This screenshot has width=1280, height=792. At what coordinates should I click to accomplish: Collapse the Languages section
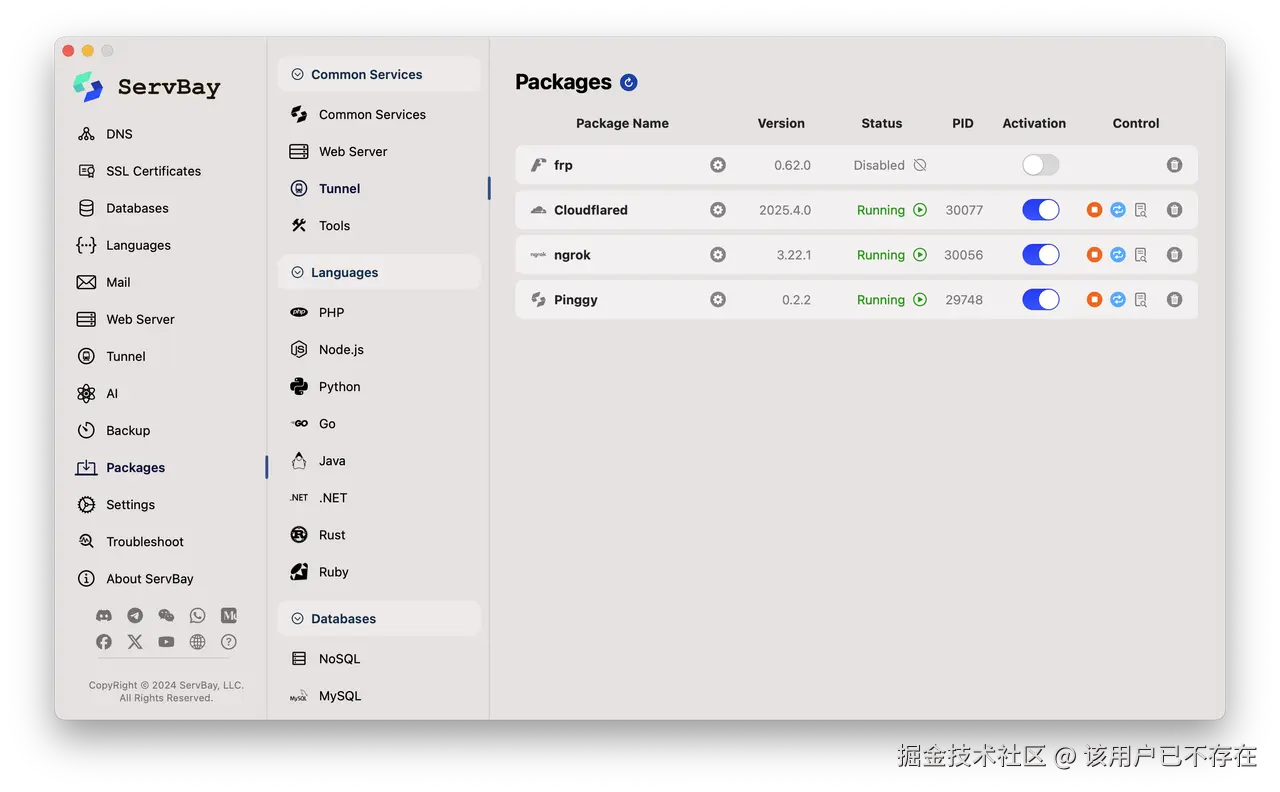[379, 273]
